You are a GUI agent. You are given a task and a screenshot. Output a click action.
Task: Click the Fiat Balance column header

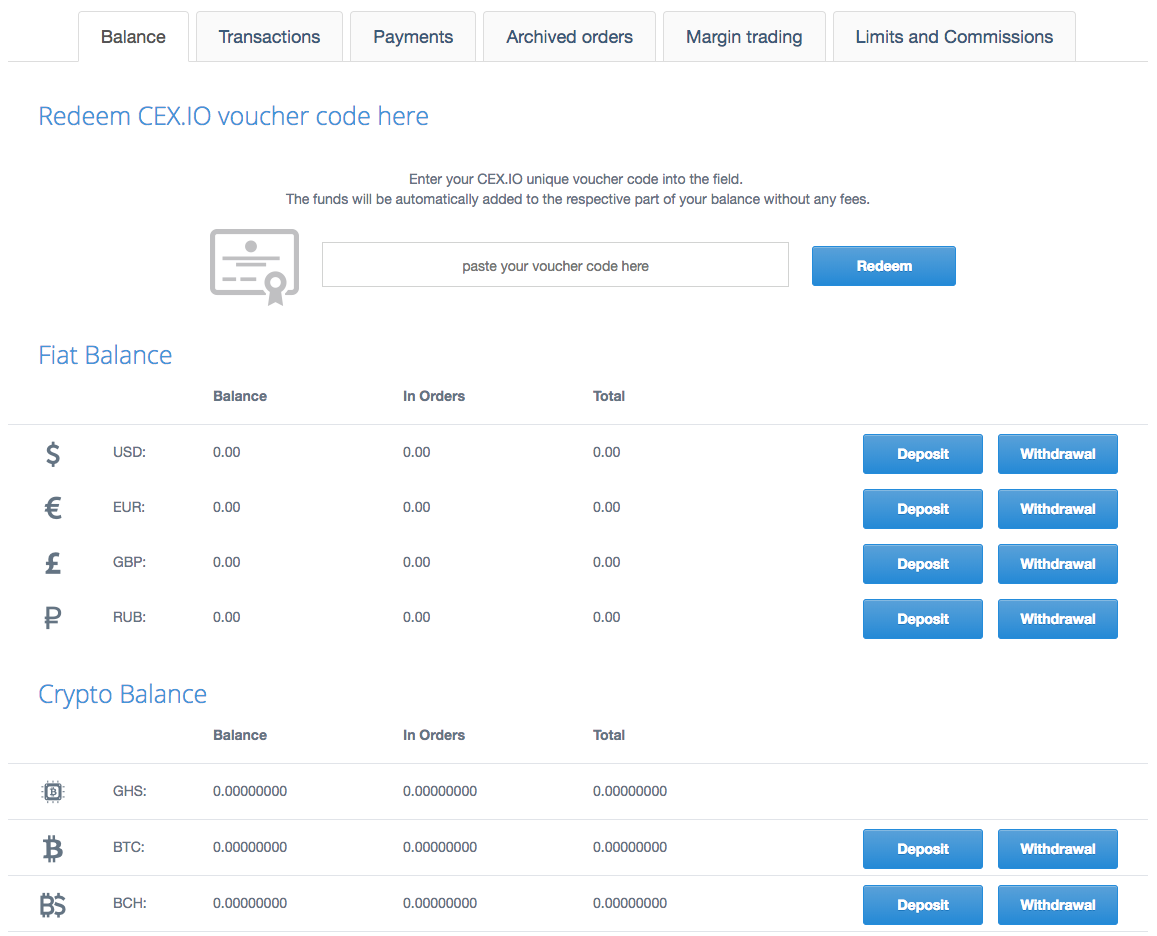[x=240, y=396]
